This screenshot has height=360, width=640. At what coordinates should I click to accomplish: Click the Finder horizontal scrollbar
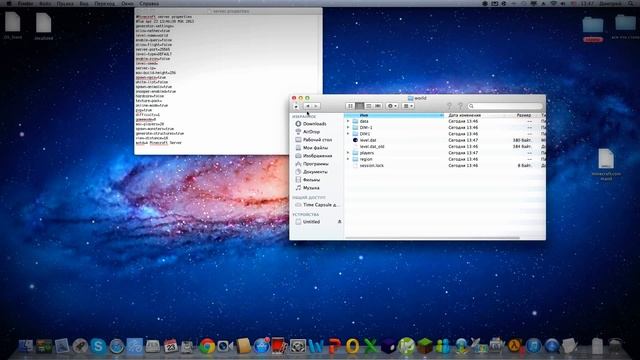[x=433, y=238]
